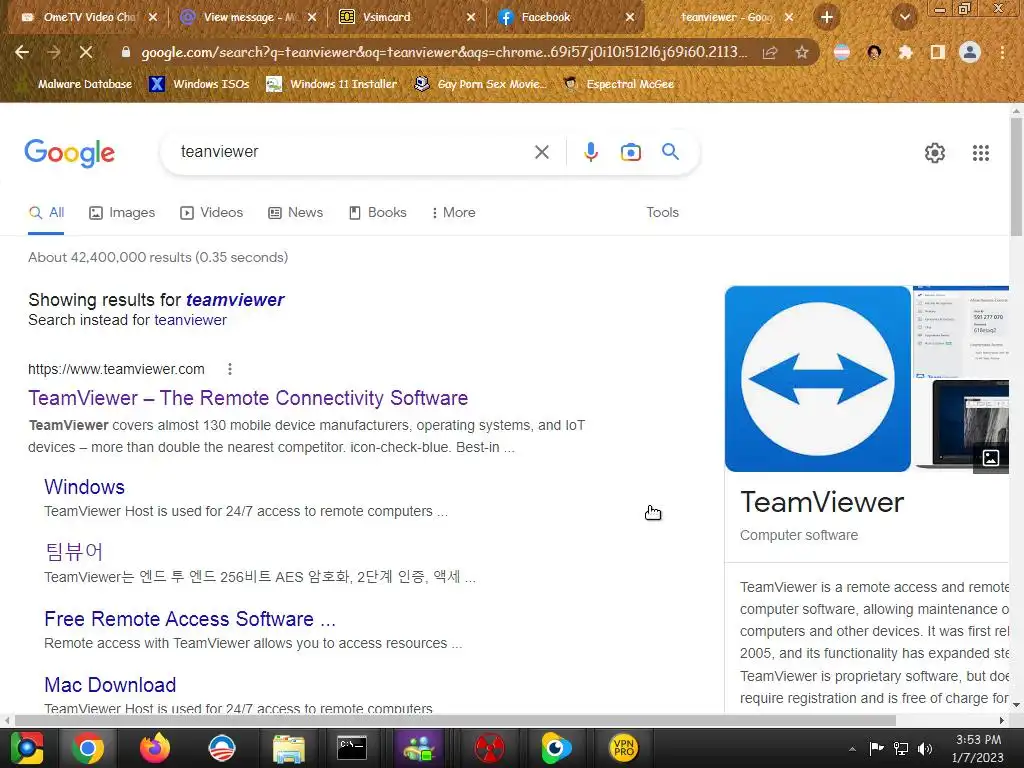This screenshot has height=768, width=1024.
Task: Close the Facebook tab
Action: [630, 17]
